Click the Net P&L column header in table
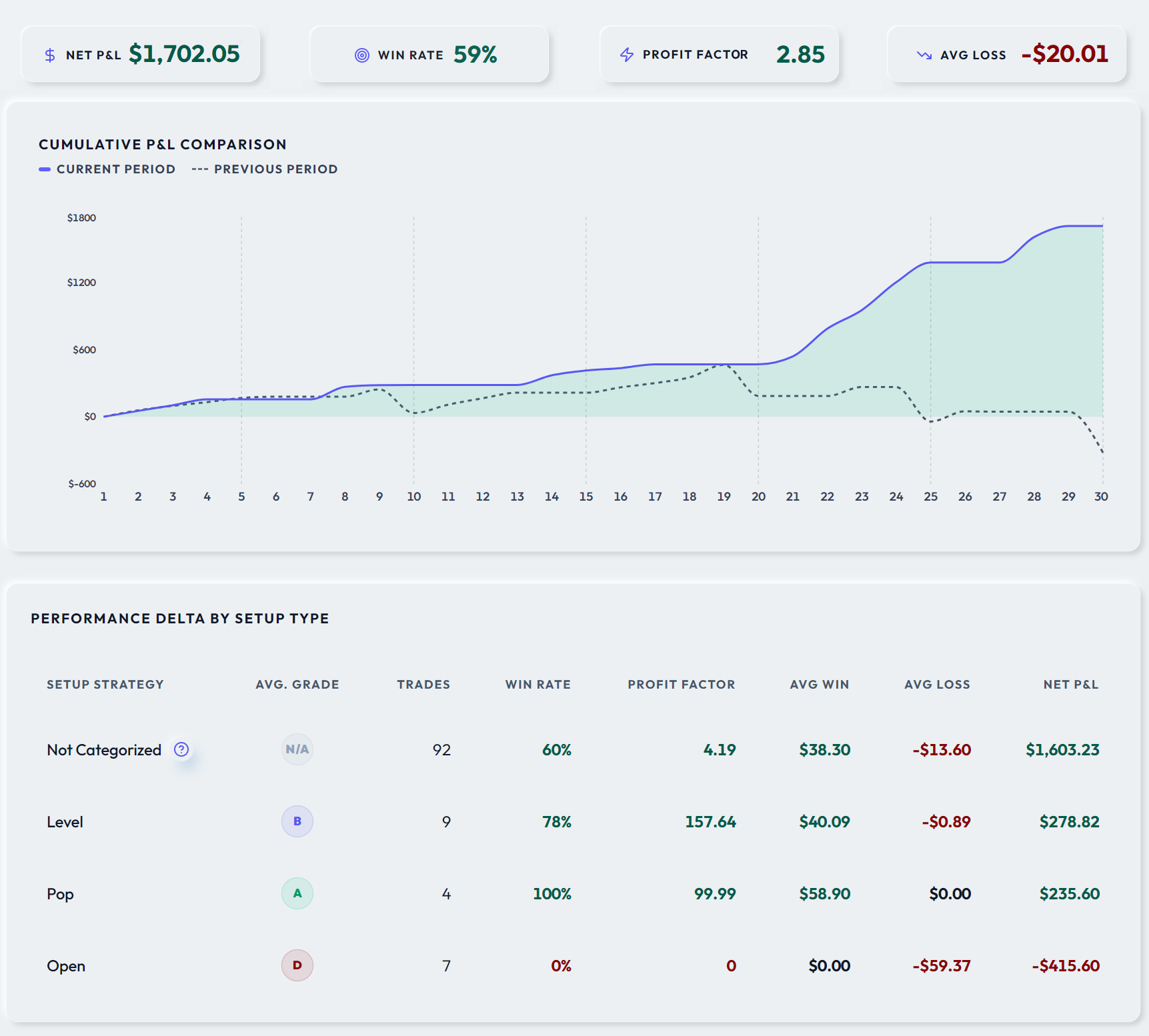 click(x=1071, y=685)
